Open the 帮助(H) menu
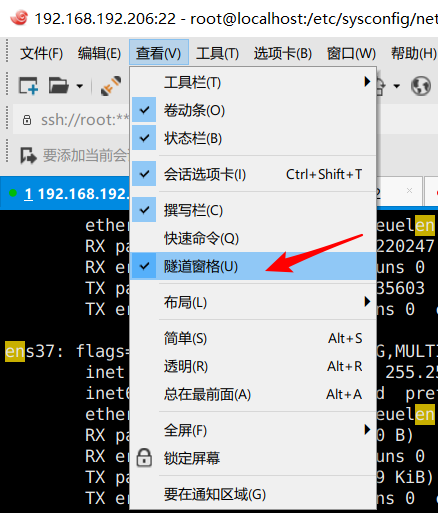 pos(413,53)
